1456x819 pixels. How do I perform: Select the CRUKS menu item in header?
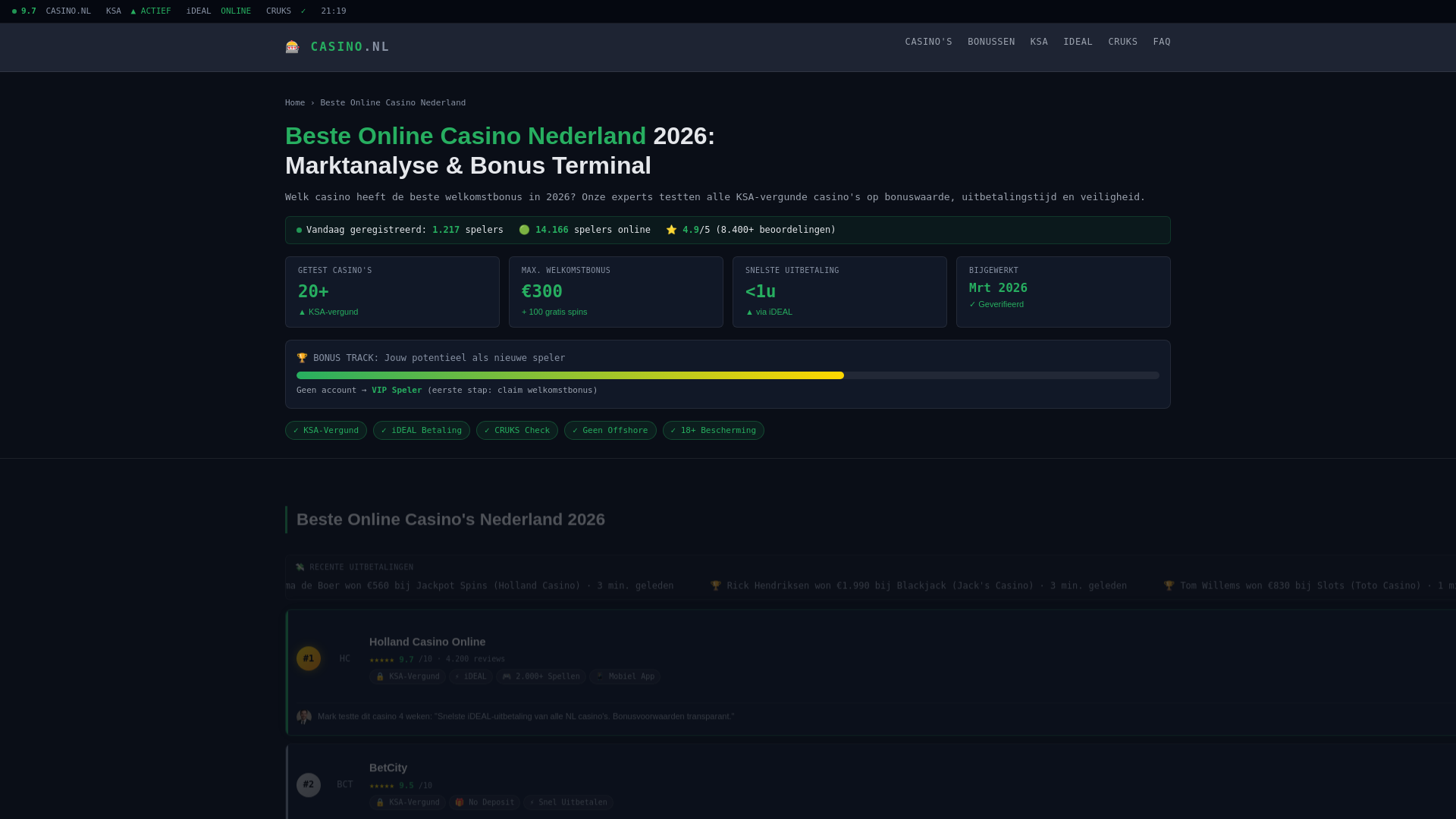tap(1122, 42)
